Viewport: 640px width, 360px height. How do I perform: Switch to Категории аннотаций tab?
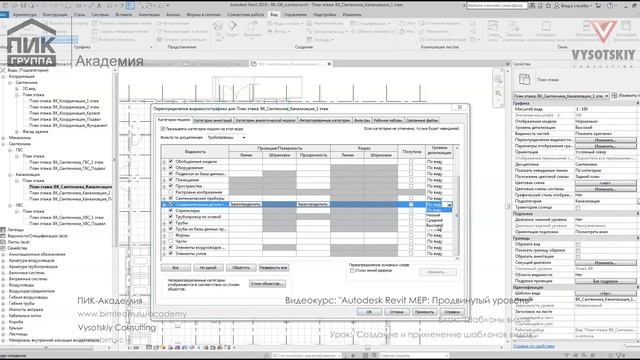[213, 120]
